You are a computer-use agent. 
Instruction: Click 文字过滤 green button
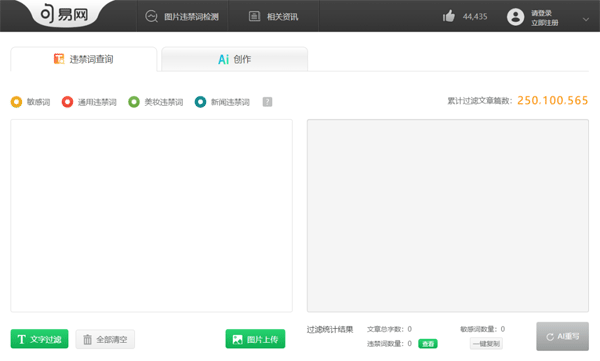[x=39, y=339]
